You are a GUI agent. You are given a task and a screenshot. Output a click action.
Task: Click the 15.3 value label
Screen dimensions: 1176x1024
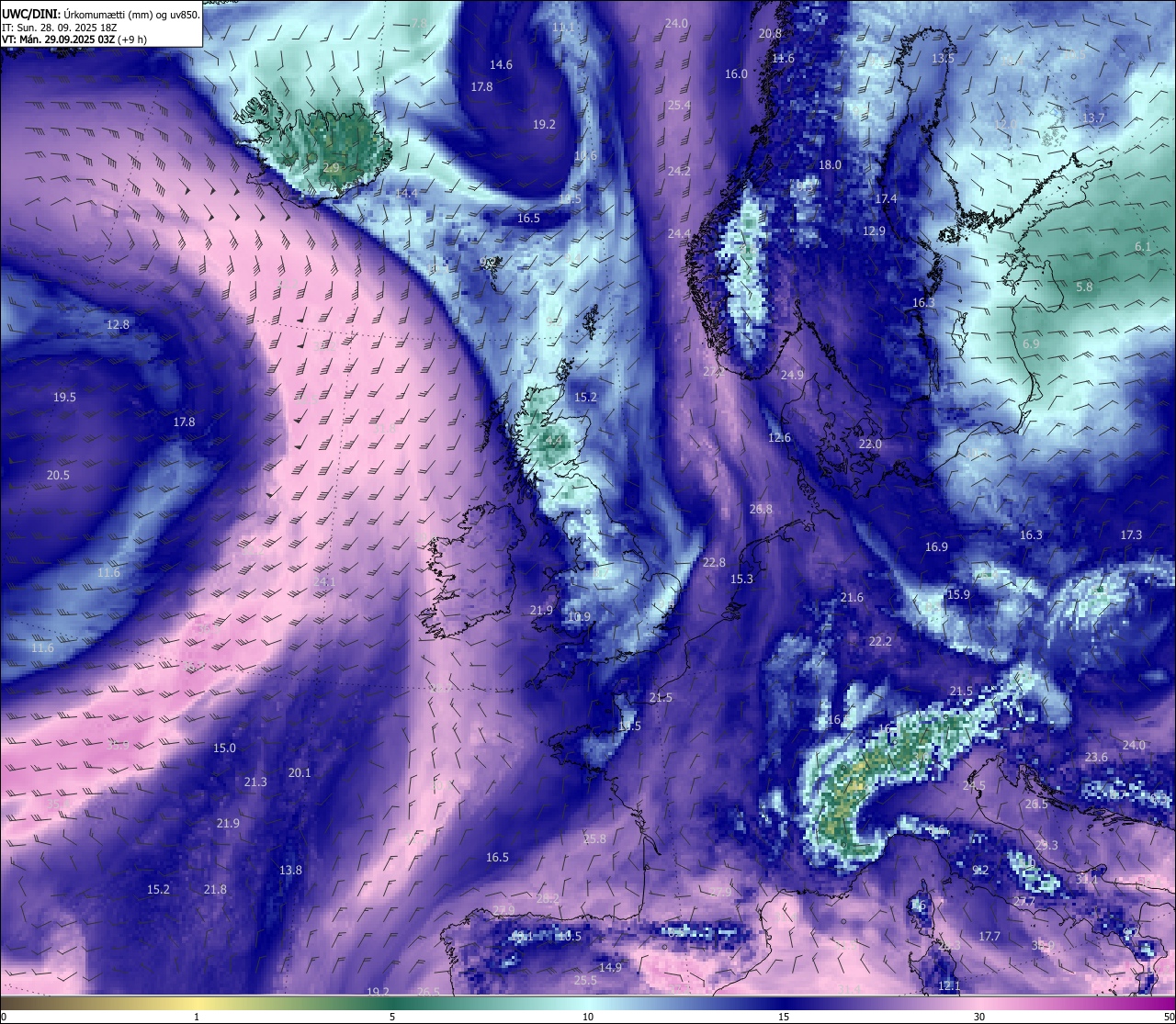(x=741, y=579)
